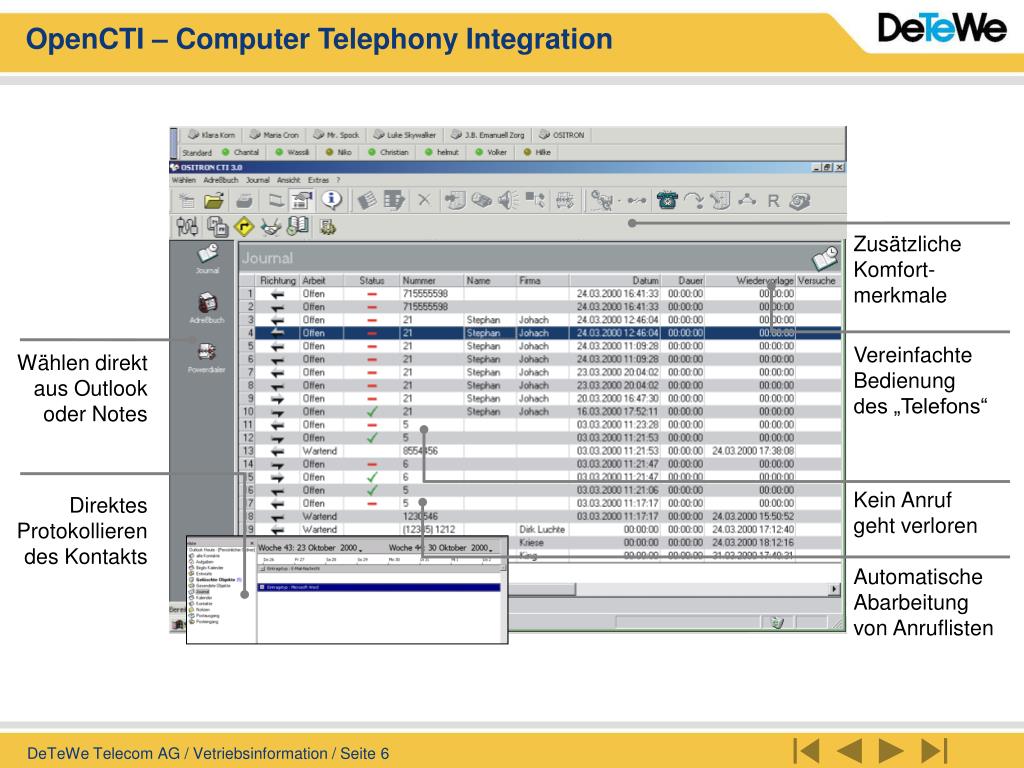The width and height of the screenshot is (1024, 768).
Task: Click the gold icon ending the second toolbar row
Action: point(327,227)
